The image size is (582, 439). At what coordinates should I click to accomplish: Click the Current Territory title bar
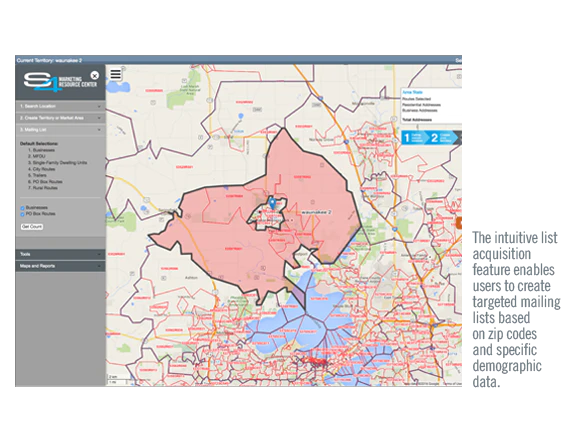(x=238, y=60)
